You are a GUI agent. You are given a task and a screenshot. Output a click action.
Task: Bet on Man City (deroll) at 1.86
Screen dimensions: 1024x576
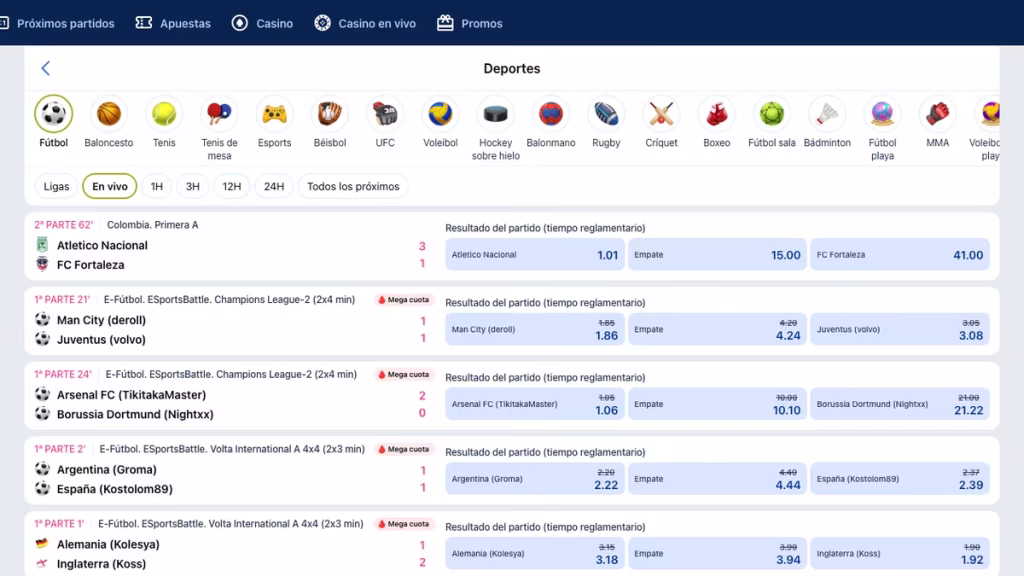535,329
